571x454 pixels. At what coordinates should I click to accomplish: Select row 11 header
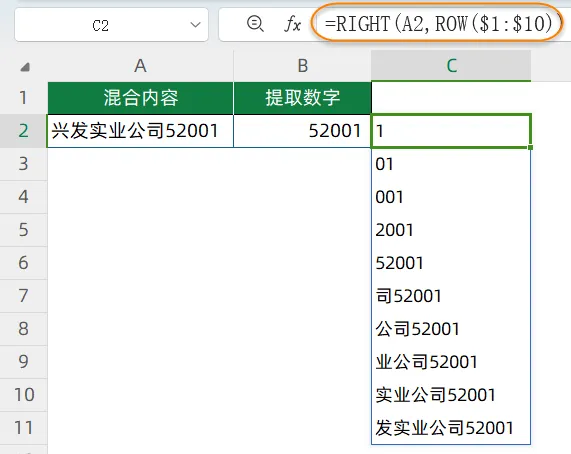[24, 428]
